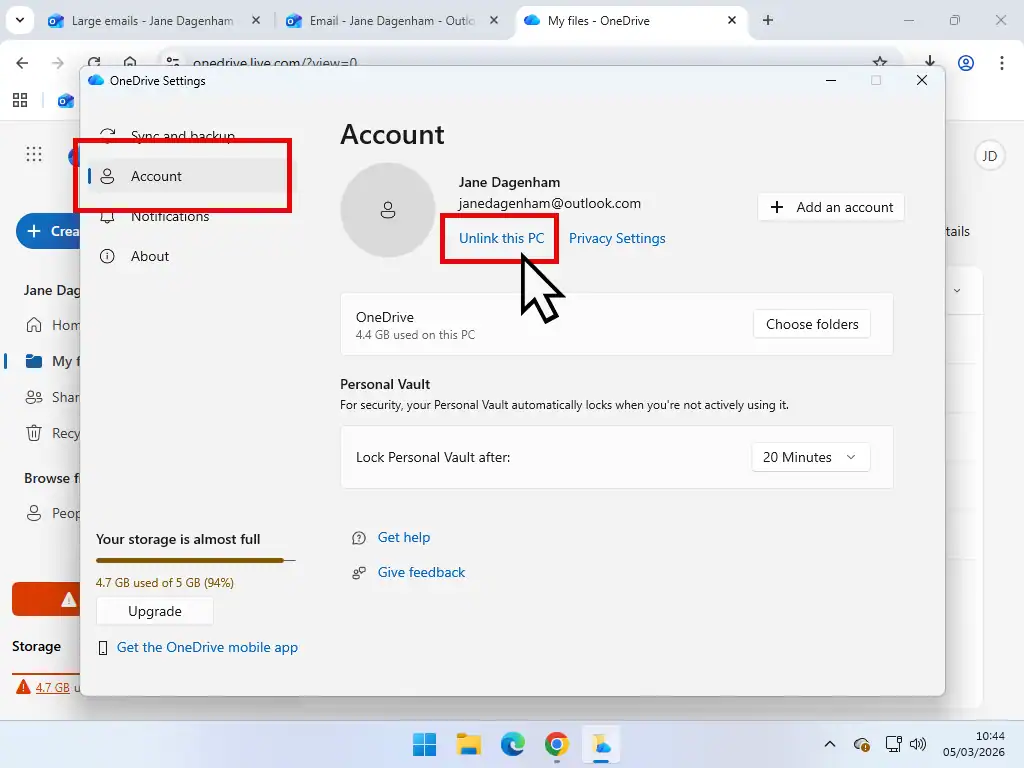This screenshot has width=1024, height=768.
Task: Open Sync and backup settings
Action: (x=182, y=136)
